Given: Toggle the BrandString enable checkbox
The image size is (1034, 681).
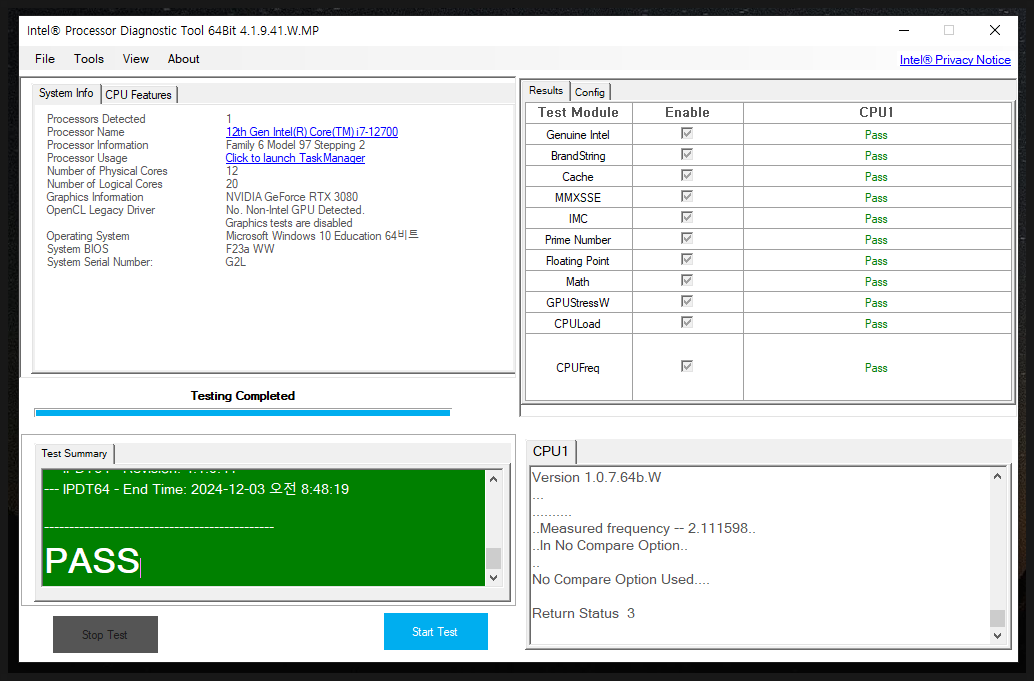Looking at the screenshot, I should [686, 154].
